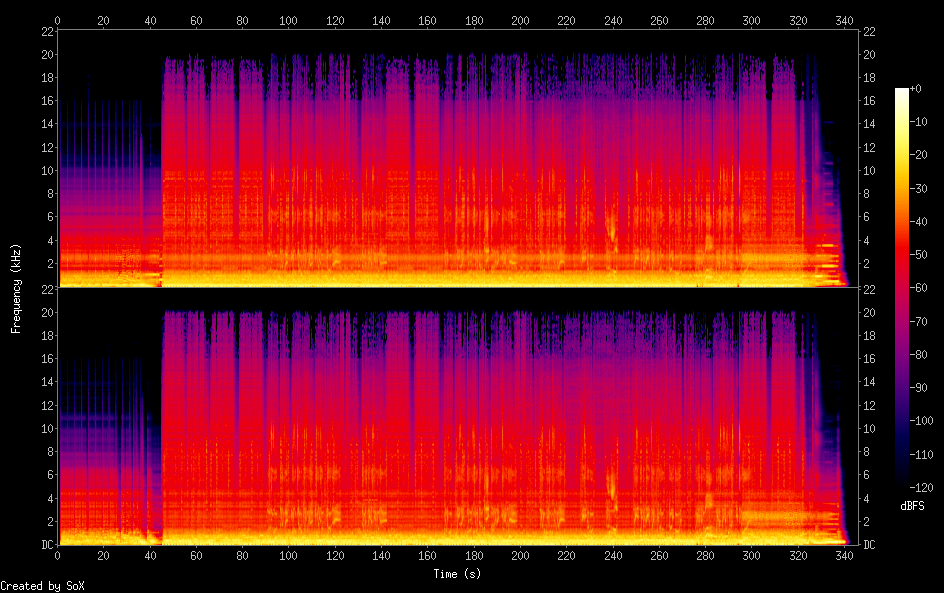Click the dBFS label under the color scale
This screenshot has height=593, width=944.
911,507
